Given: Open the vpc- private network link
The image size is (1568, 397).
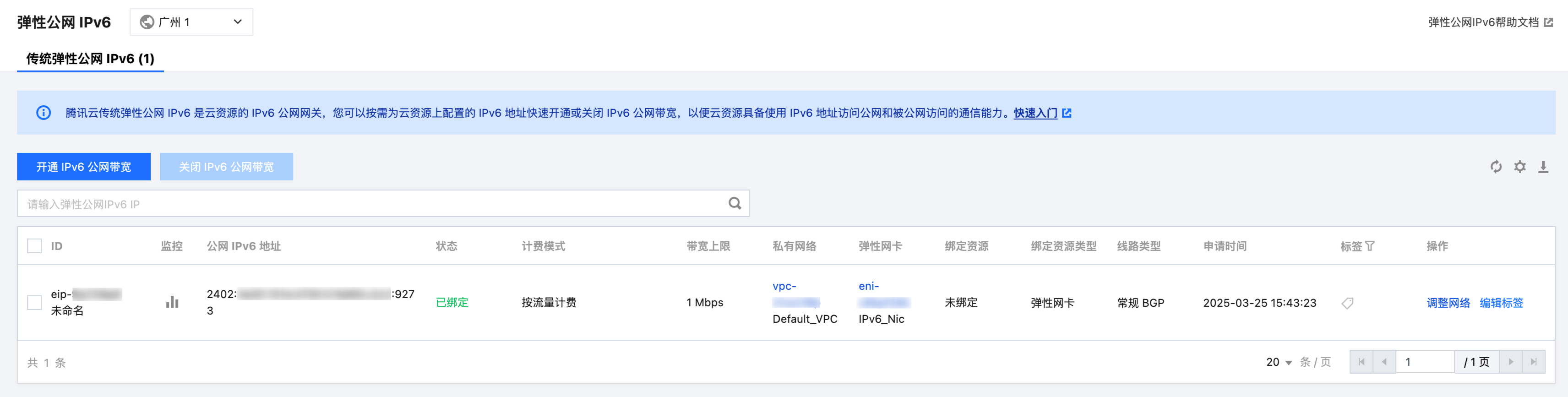Looking at the screenshot, I should [796, 294].
